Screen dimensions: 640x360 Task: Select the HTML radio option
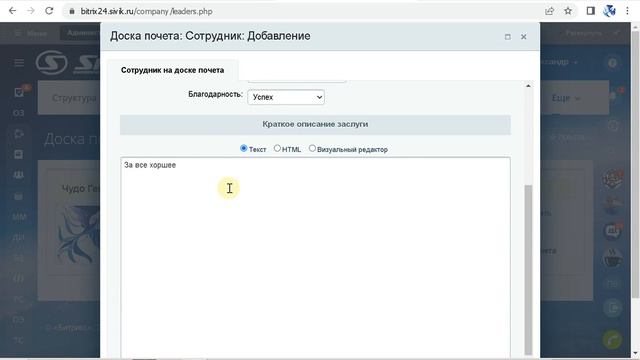point(277,148)
